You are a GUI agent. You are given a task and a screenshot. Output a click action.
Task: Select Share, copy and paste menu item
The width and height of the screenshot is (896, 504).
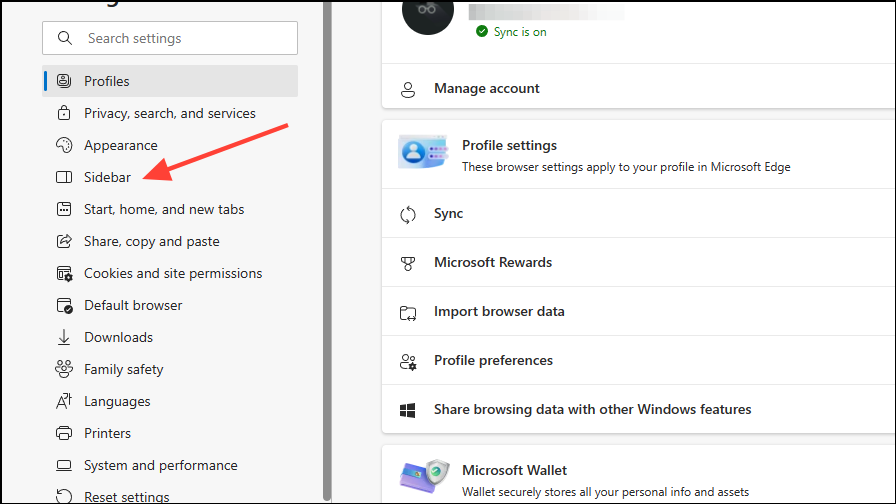coord(152,241)
